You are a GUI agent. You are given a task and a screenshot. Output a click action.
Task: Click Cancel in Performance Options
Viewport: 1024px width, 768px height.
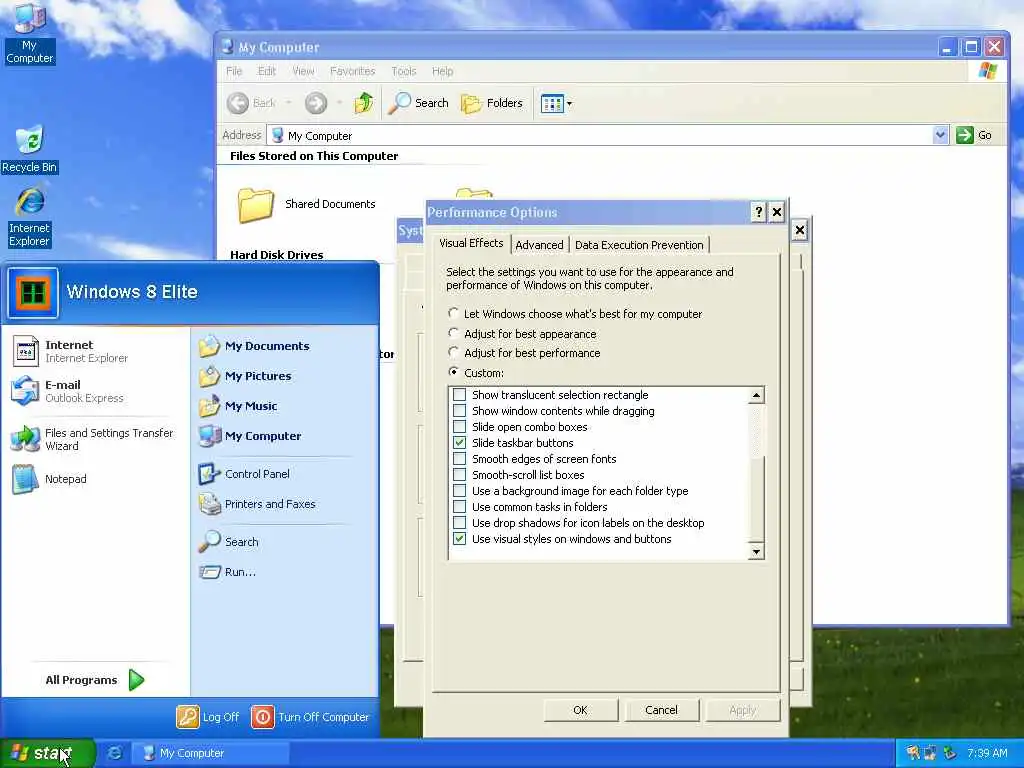point(662,710)
